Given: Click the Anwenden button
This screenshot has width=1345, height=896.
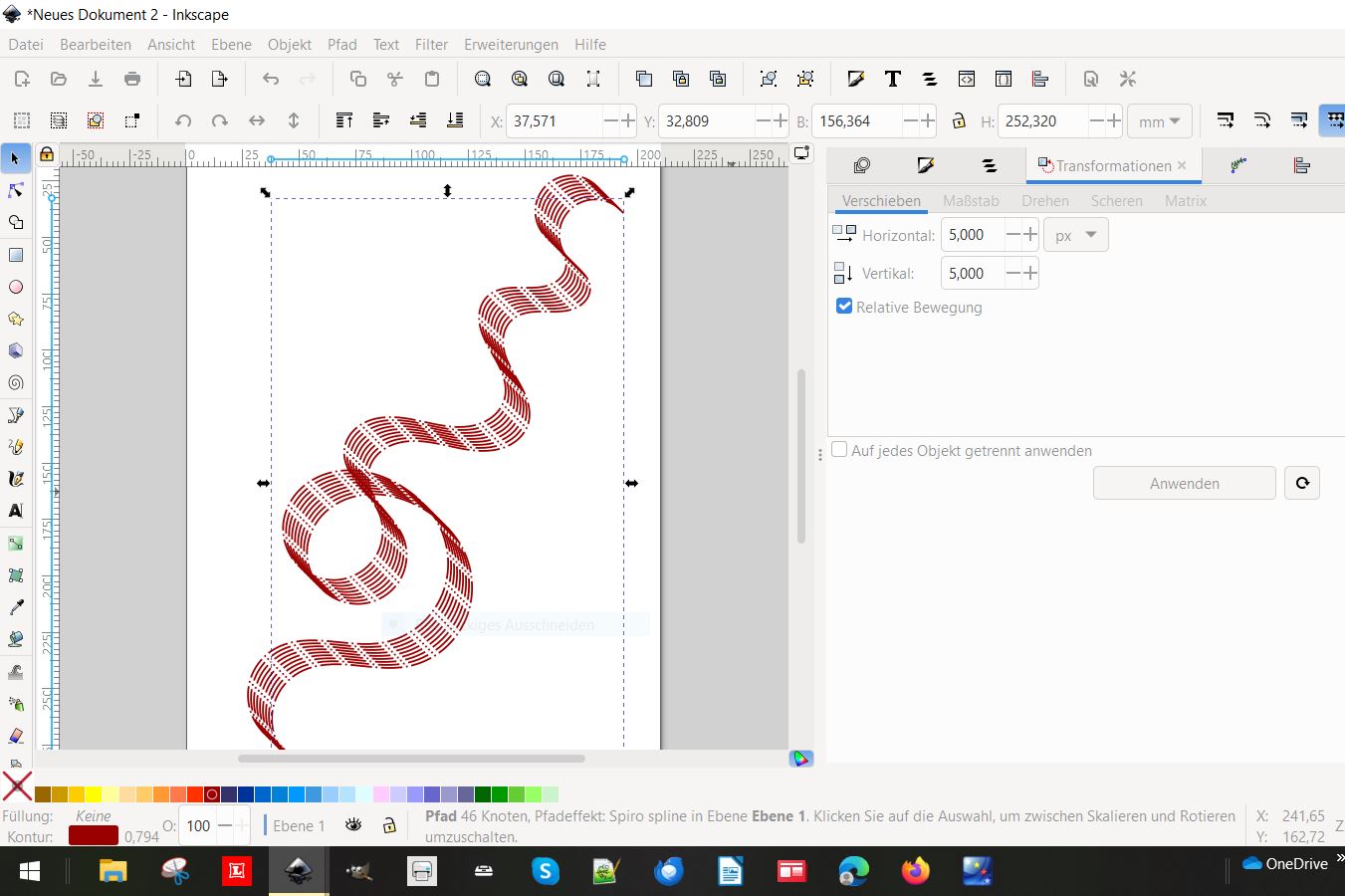Looking at the screenshot, I should pos(1184,484).
